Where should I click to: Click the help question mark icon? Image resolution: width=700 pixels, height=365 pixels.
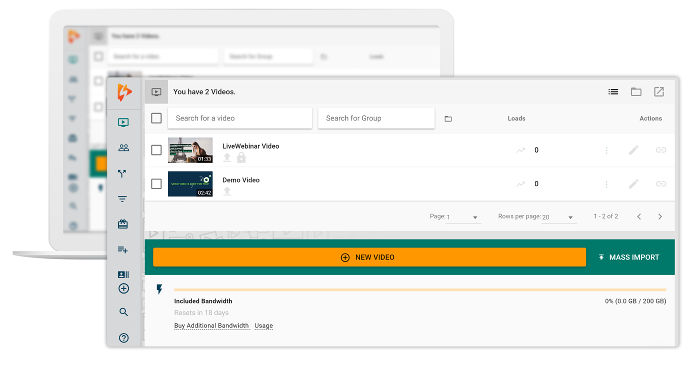124,338
